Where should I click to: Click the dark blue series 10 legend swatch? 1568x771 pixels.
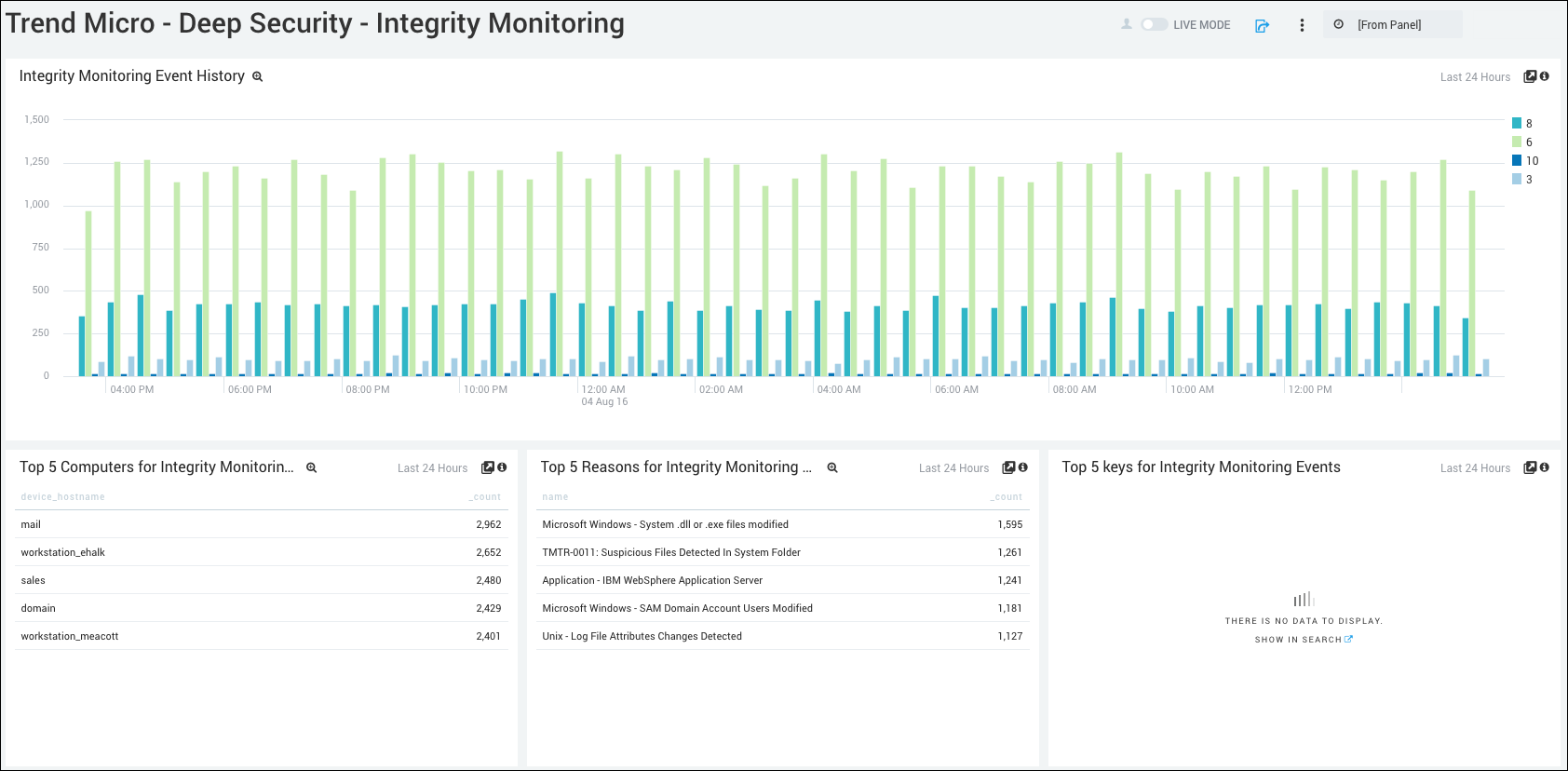point(1517,161)
